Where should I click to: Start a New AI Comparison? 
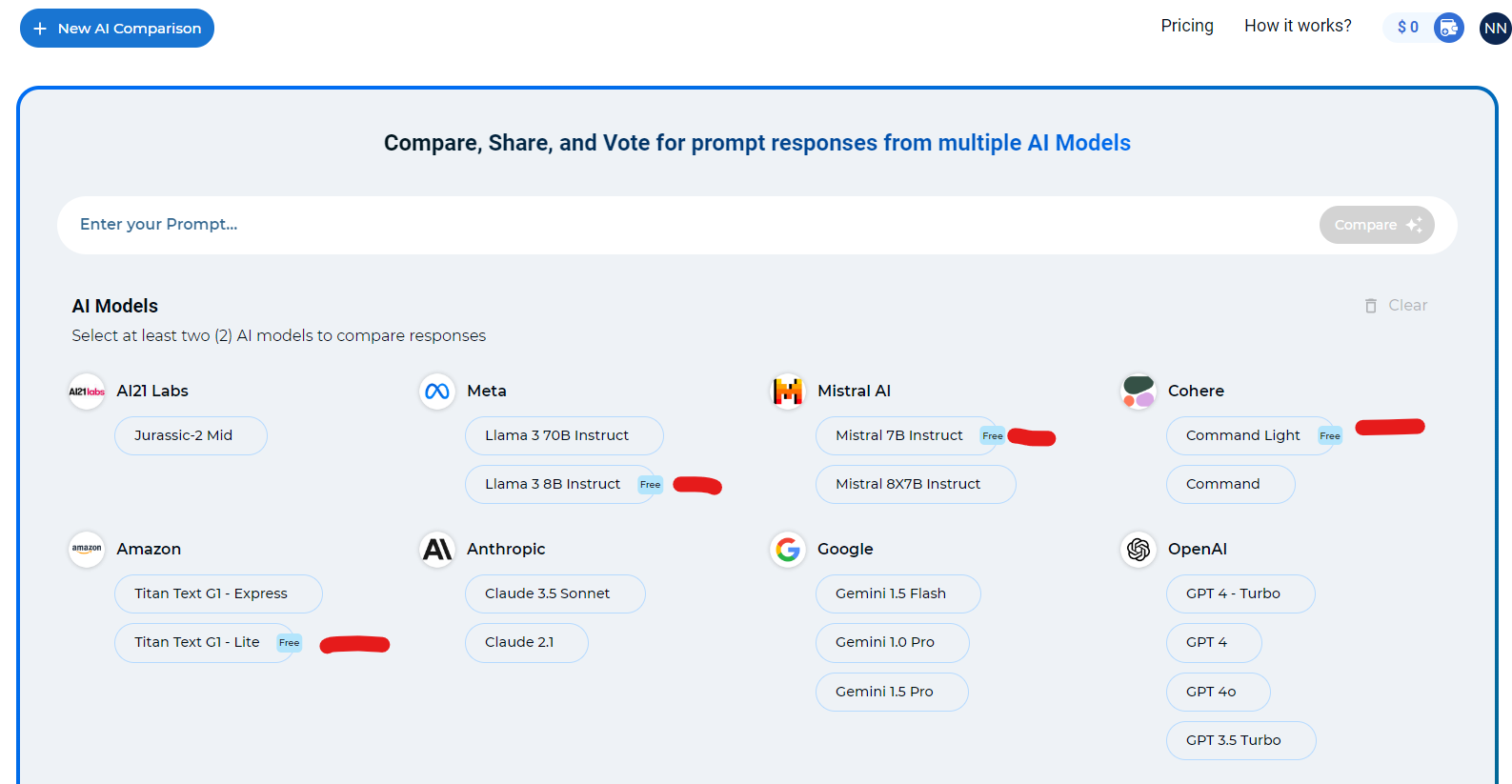point(117,29)
